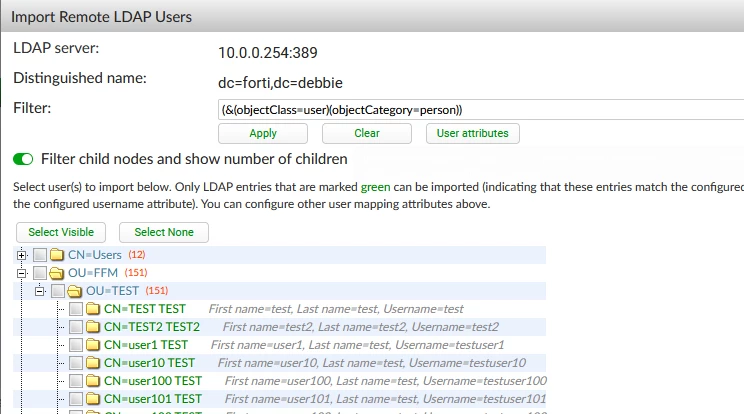Check the CN=user100 TEST checkbox
This screenshot has width=744, height=414.
coord(76,381)
